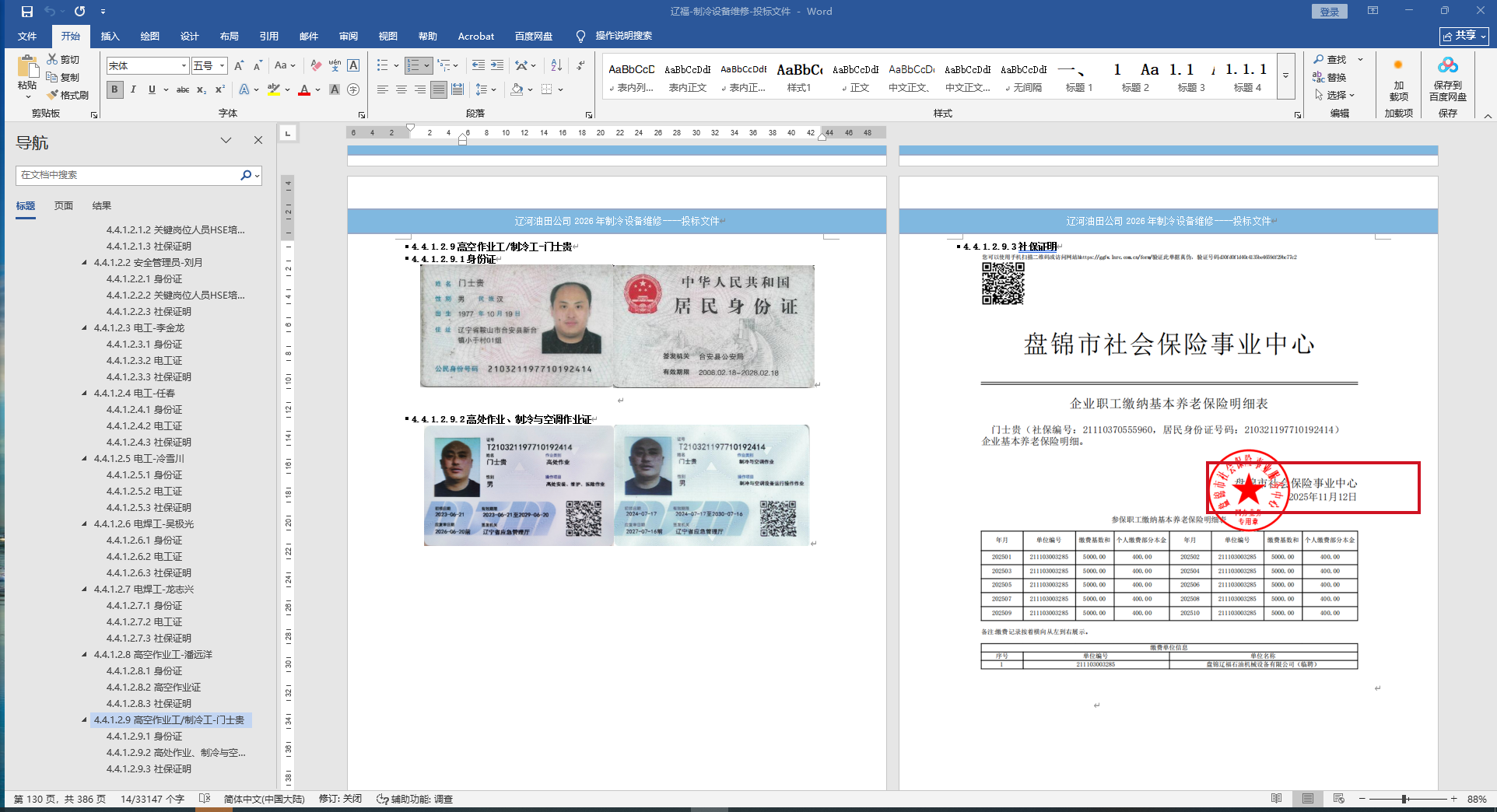This screenshot has height=812, width=1497.
Task: Click the sort (A-Z) icon
Action: pyautogui.click(x=556, y=66)
